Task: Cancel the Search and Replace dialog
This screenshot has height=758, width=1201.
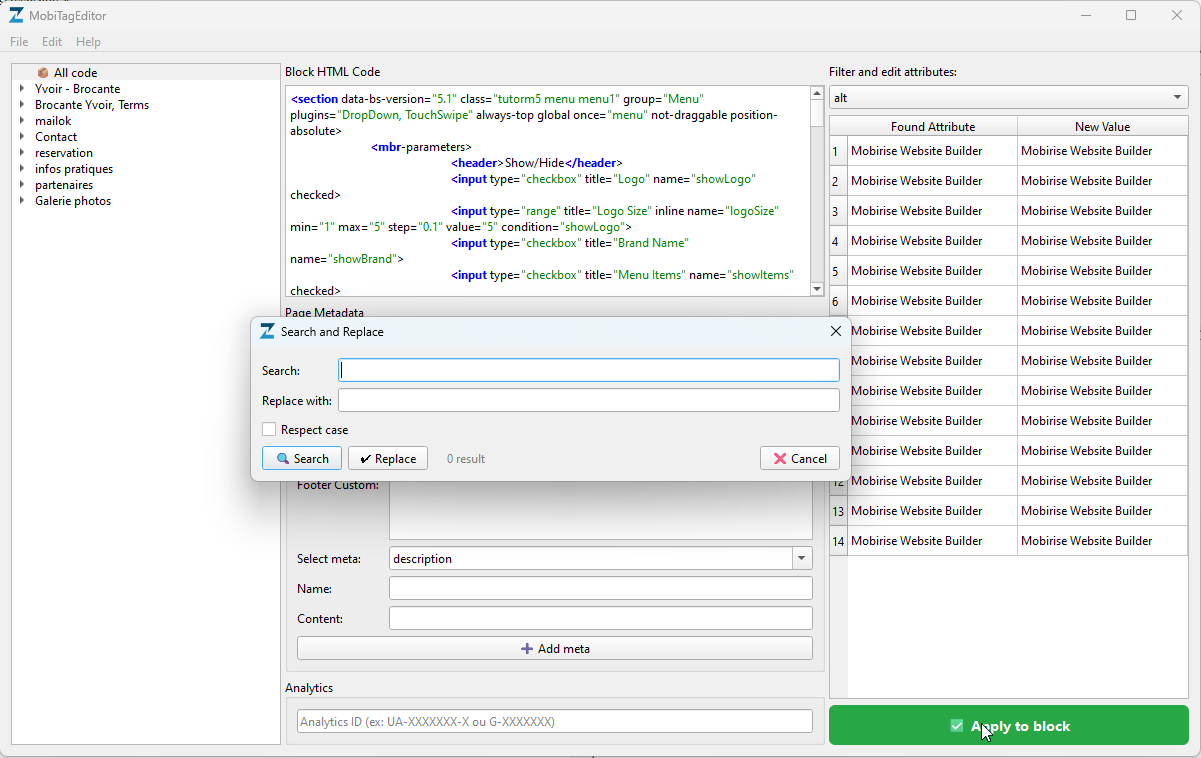Action: [800, 458]
